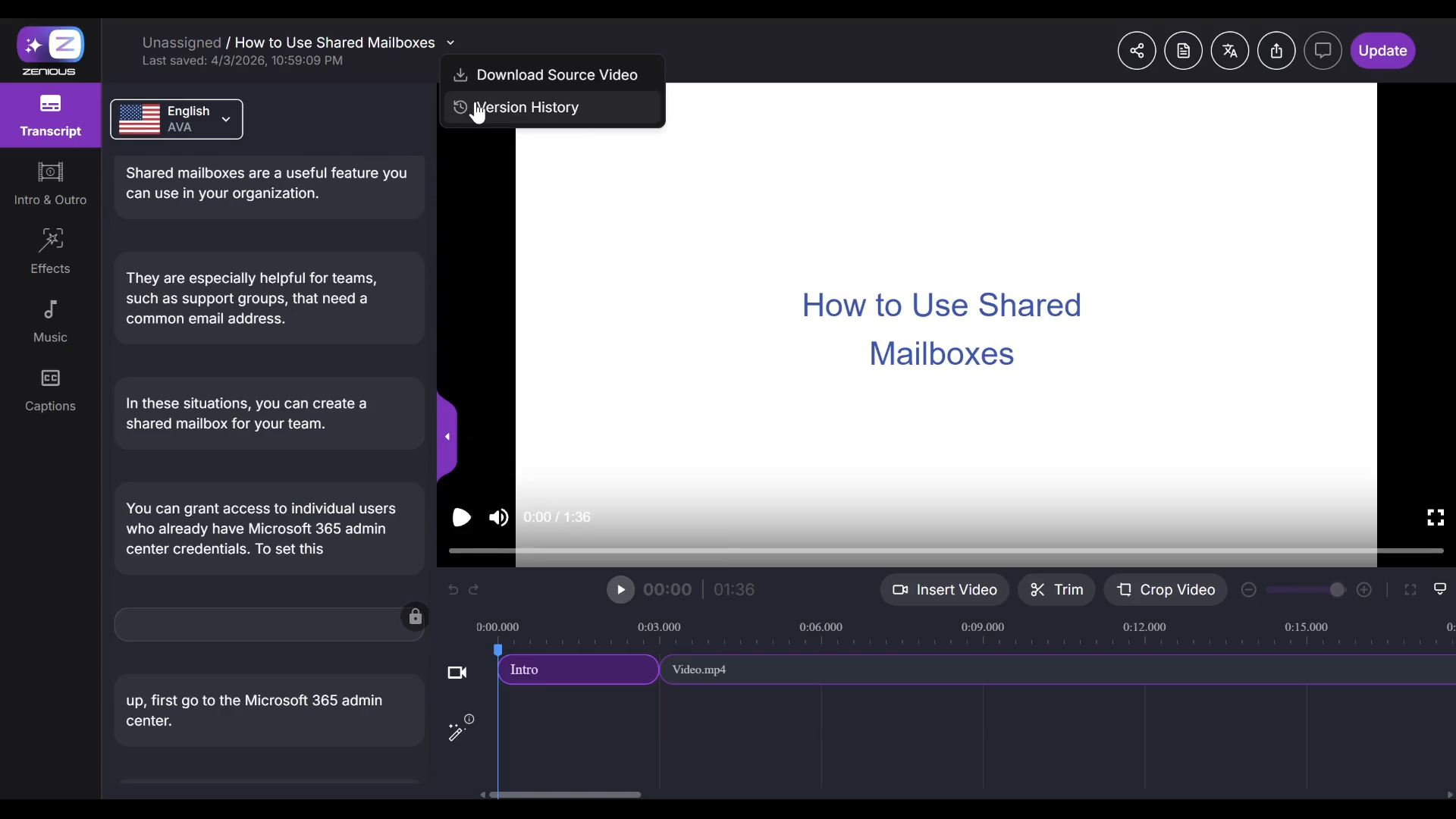Screen dimensions: 1456x819
Task: Open the Music panel in sidebar
Action: click(50, 320)
